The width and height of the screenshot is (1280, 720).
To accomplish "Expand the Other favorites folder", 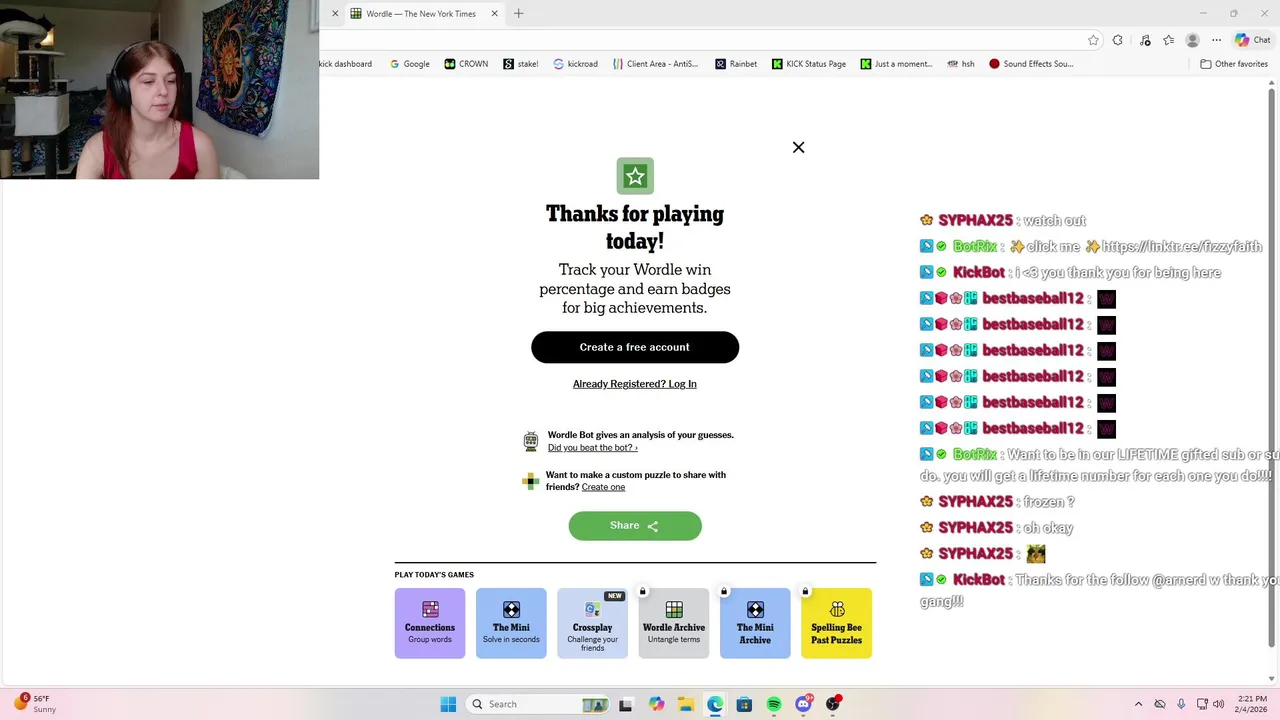I will [x=1234, y=64].
